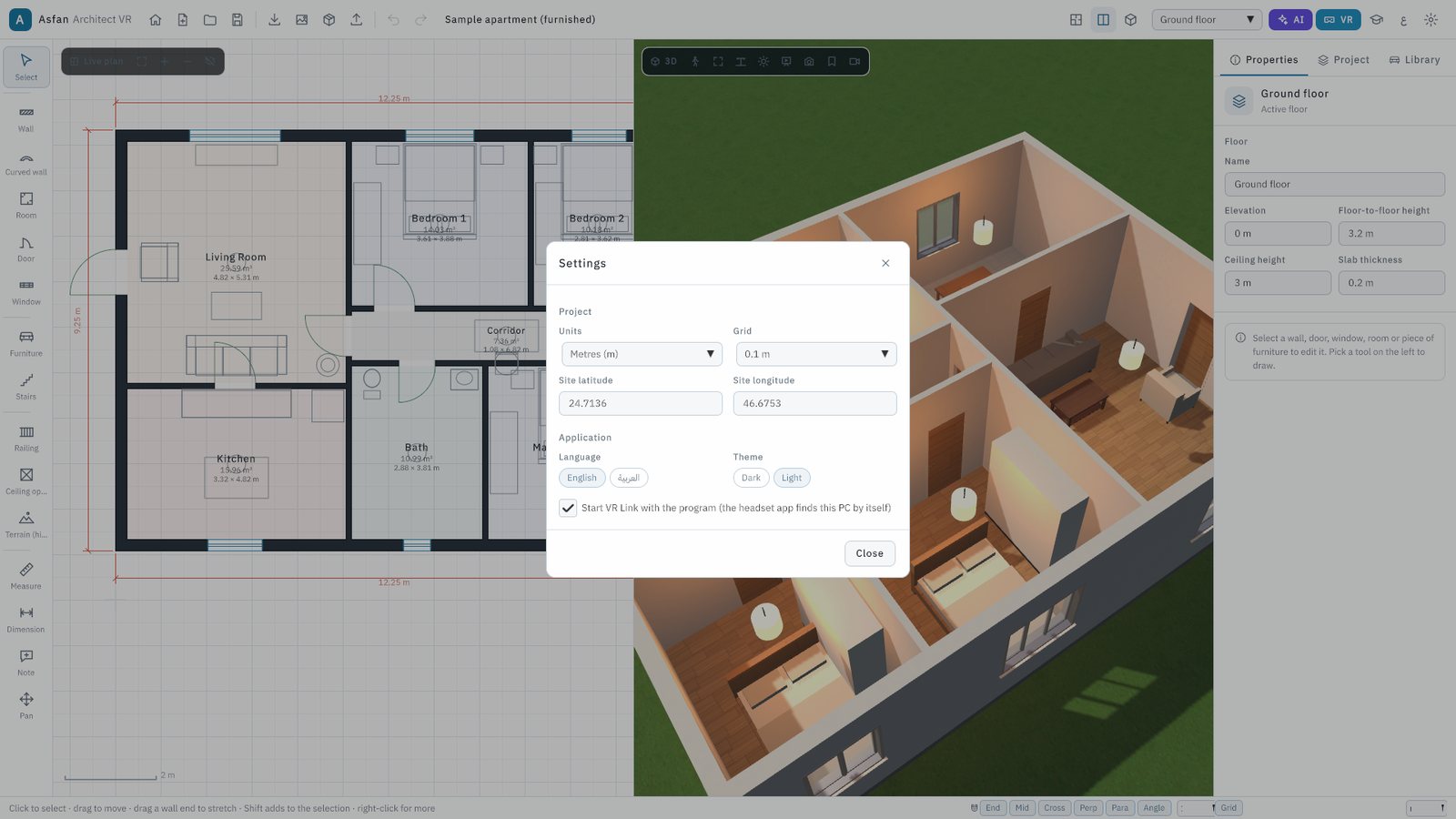Click the camera snapshot icon in 3D toolbar
This screenshot has height=819, width=1456.
tap(809, 62)
